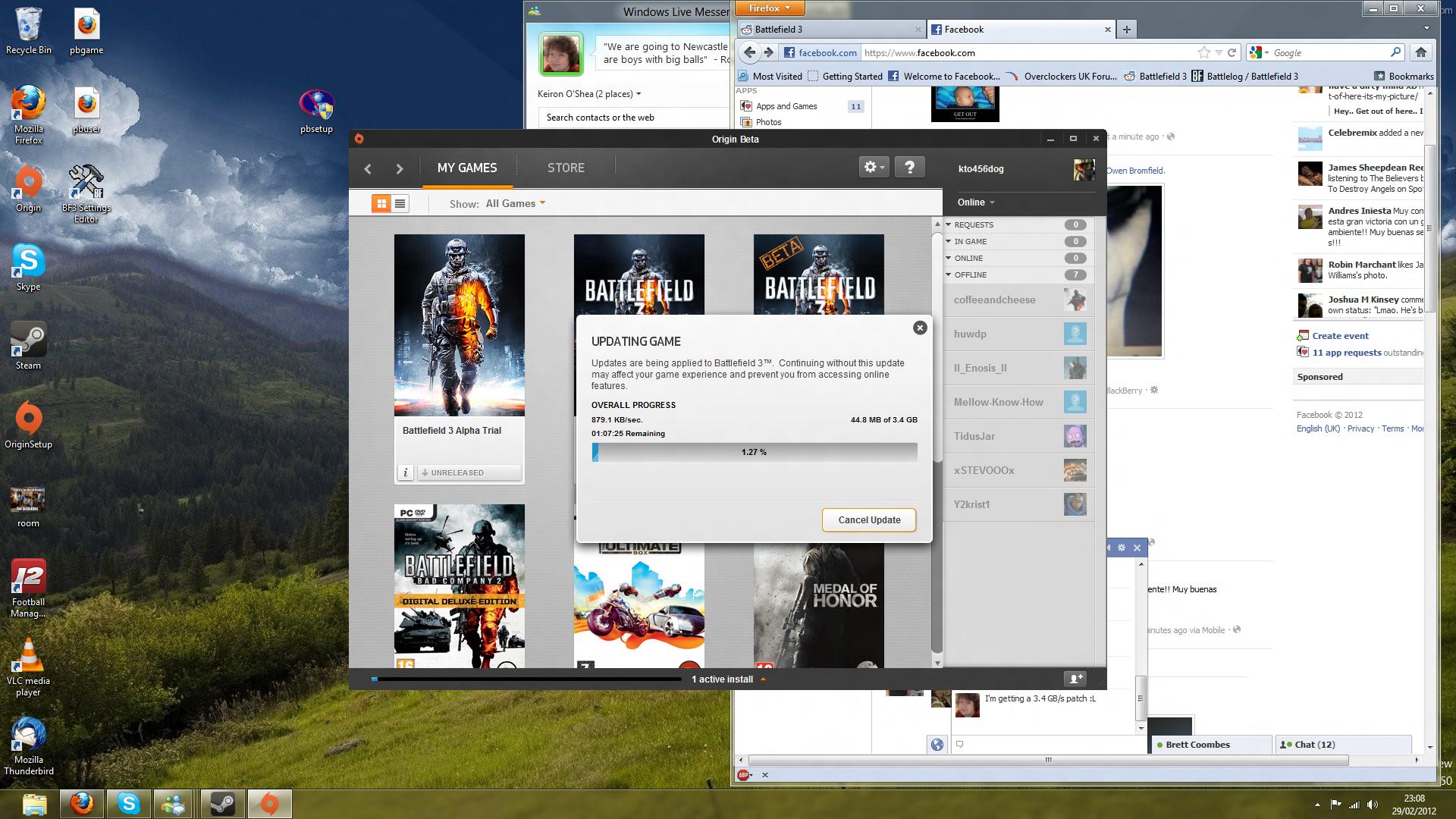Click the Firefox home button
1456x819 pixels.
(x=1421, y=52)
